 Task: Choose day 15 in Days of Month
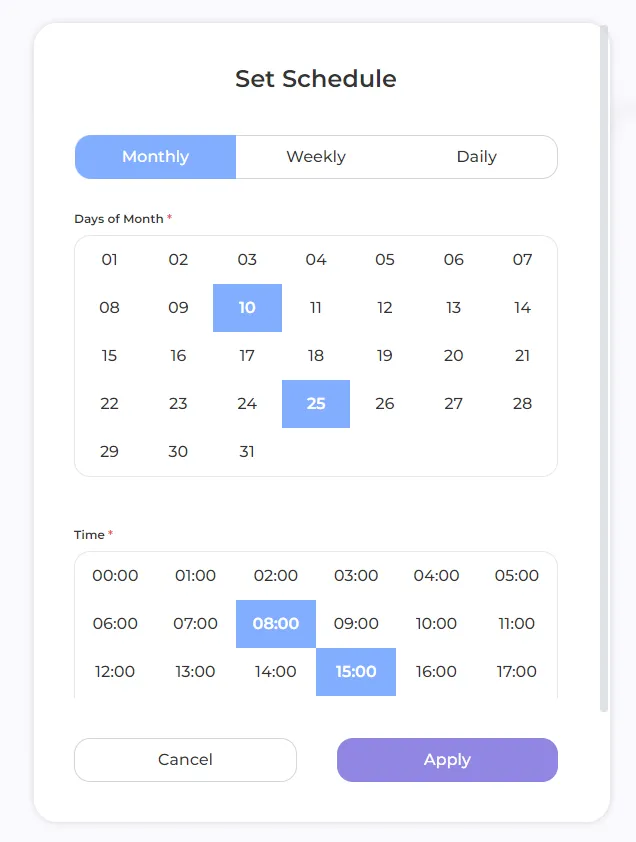(110, 356)
